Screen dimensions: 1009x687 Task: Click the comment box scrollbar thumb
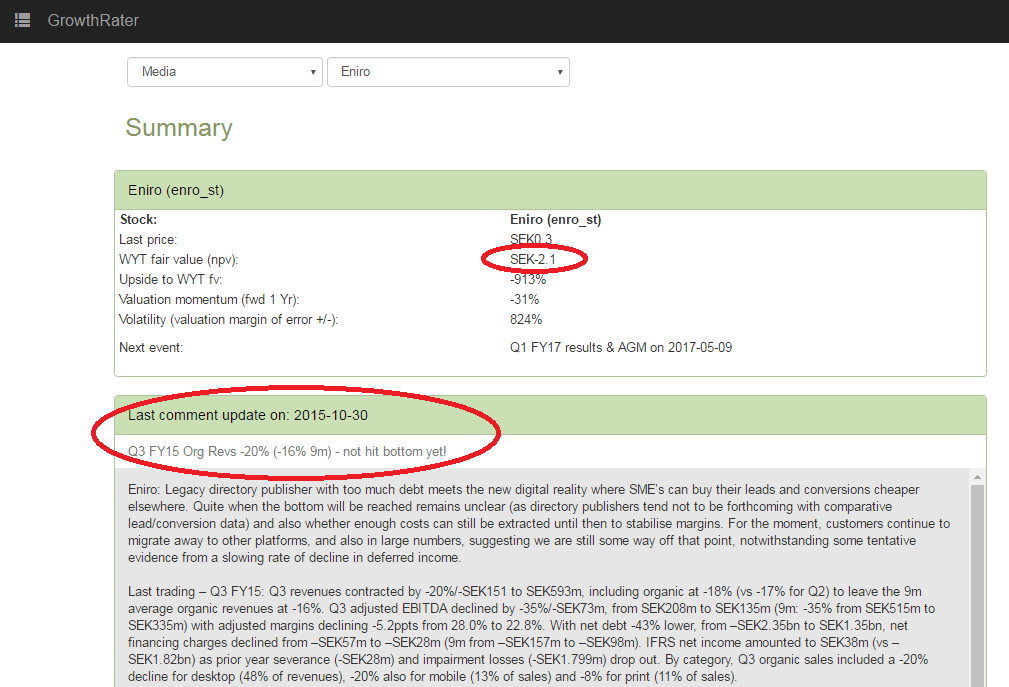(x=977, y=585)
